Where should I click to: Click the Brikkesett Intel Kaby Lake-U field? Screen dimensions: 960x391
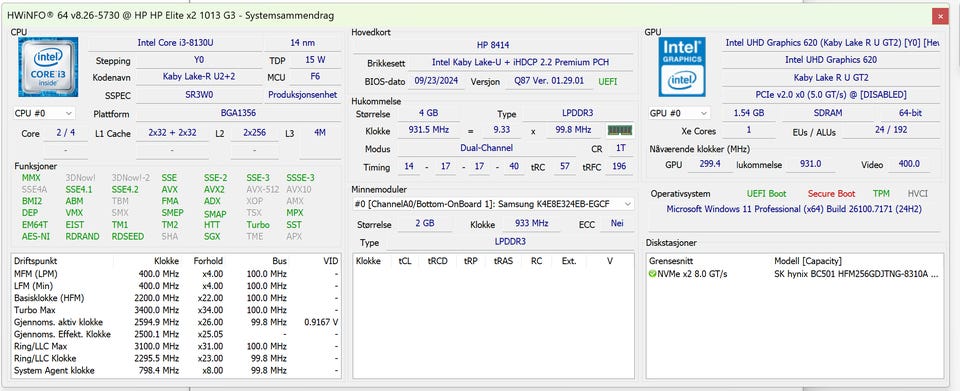520,62
